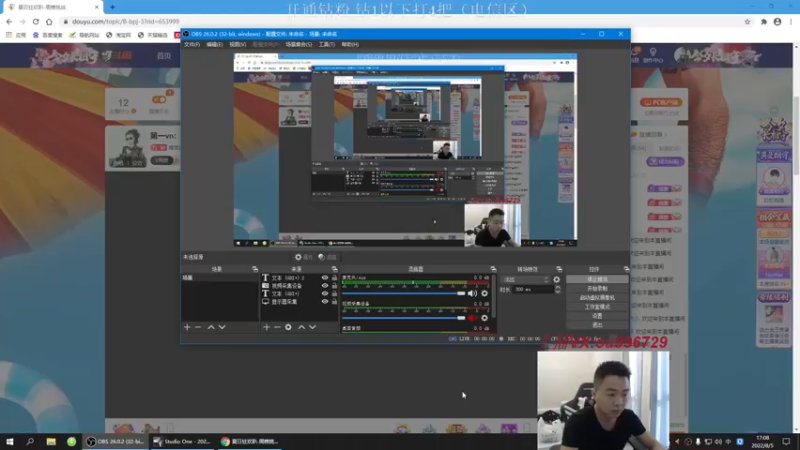Open a new Chrome tab with plus
Screen dimensions: 800x450
112,7
